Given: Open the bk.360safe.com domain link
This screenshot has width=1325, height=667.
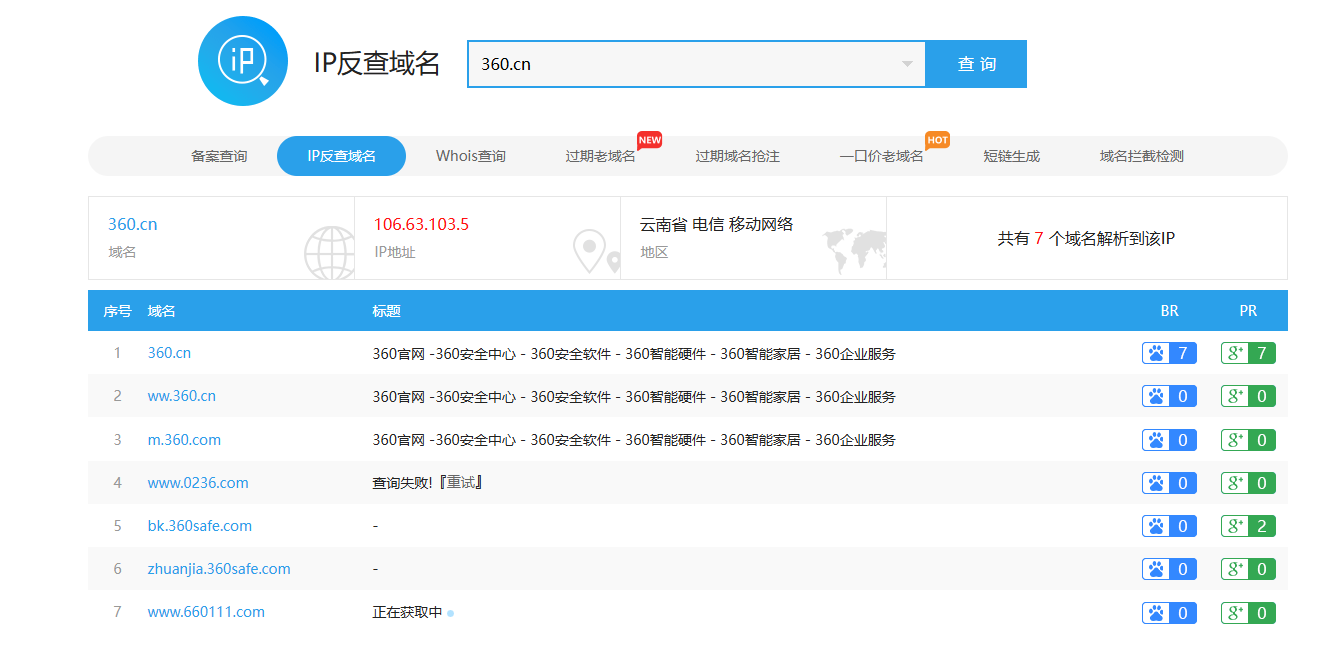Looking at the screenshot, I should (x=200, y=525).
